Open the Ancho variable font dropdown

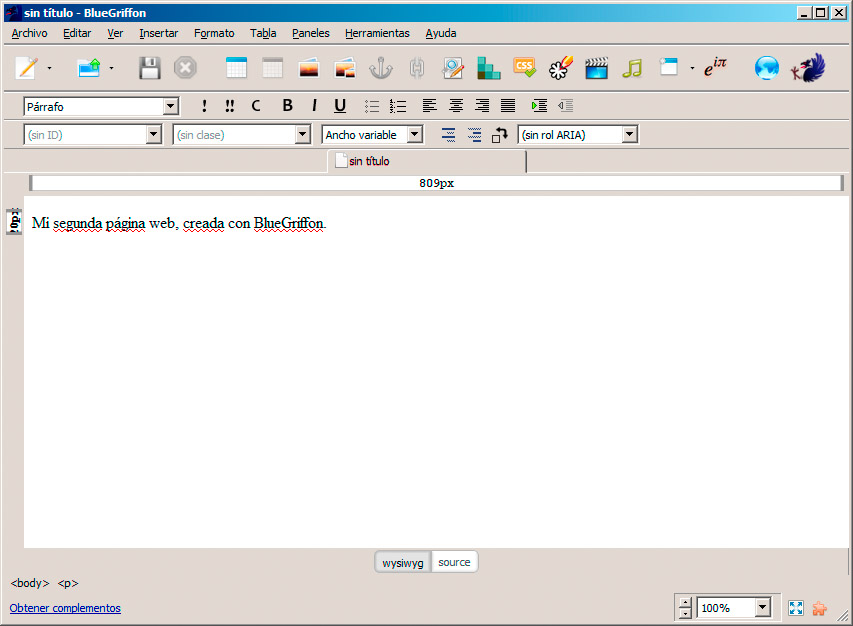(x=373, y=134)
